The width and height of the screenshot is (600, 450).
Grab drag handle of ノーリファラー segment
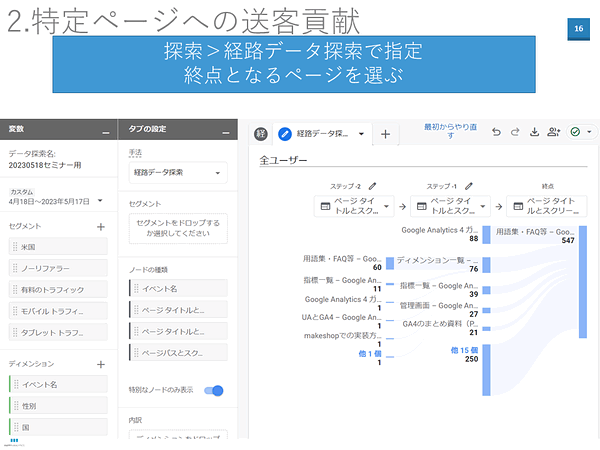click(x=15, y=268)
